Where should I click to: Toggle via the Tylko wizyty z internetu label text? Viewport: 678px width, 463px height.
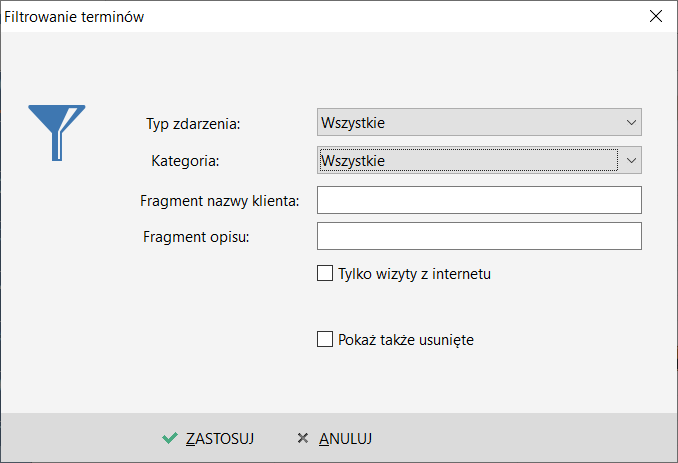[x=414, y=274]
